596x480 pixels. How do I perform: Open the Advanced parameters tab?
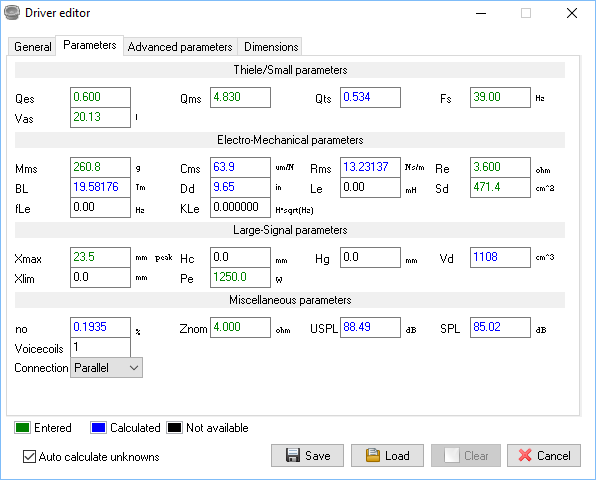[x=180, y=47]
